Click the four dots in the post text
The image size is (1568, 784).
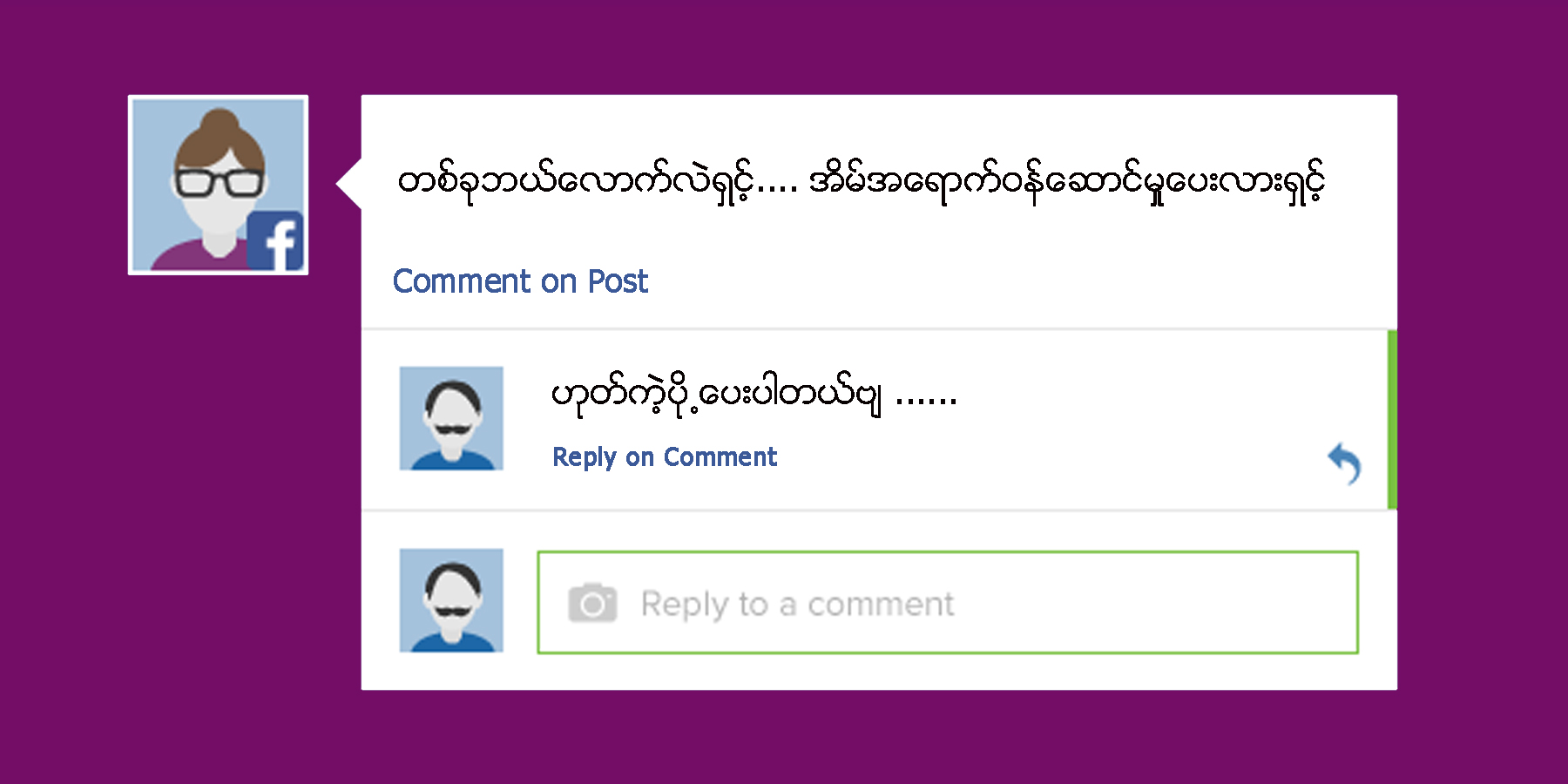coord(778,187)
